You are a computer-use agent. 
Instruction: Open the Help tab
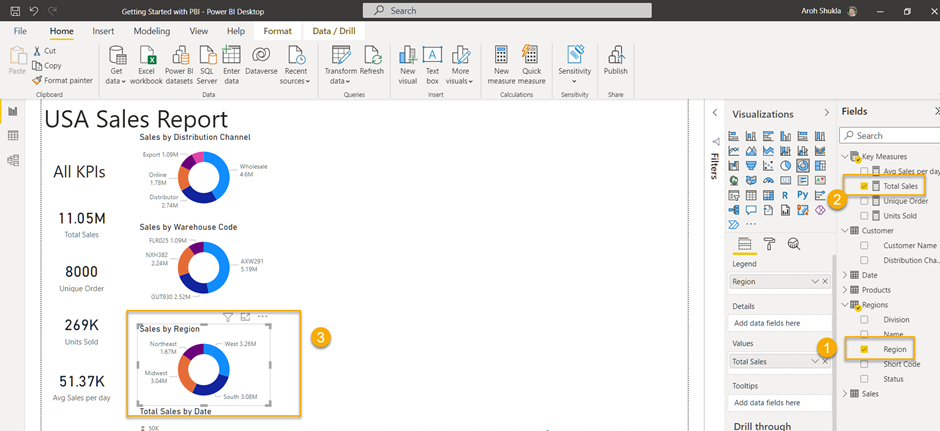tap(236, 31)
